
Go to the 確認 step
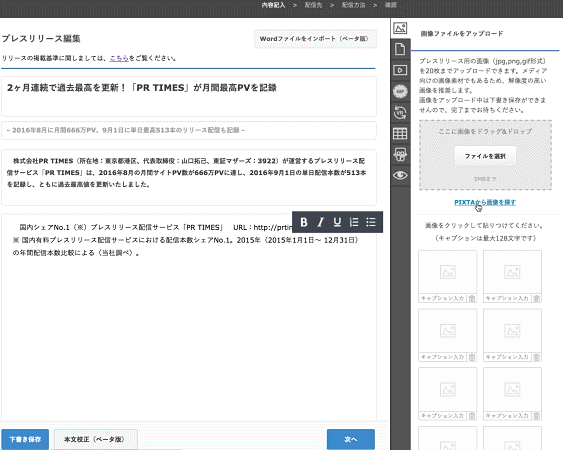tap(391, 5)
